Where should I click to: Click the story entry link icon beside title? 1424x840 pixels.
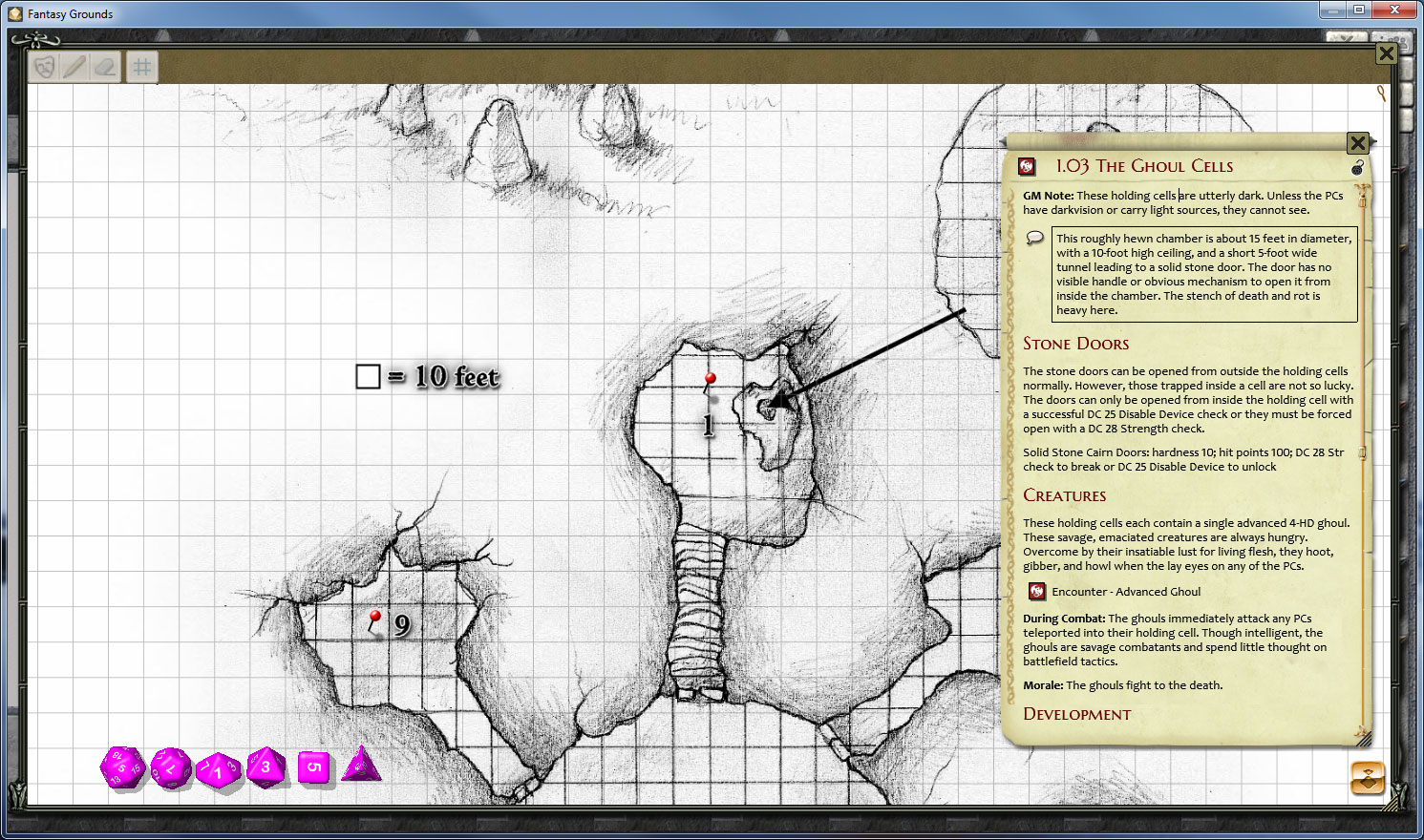tap(1027, 166)
